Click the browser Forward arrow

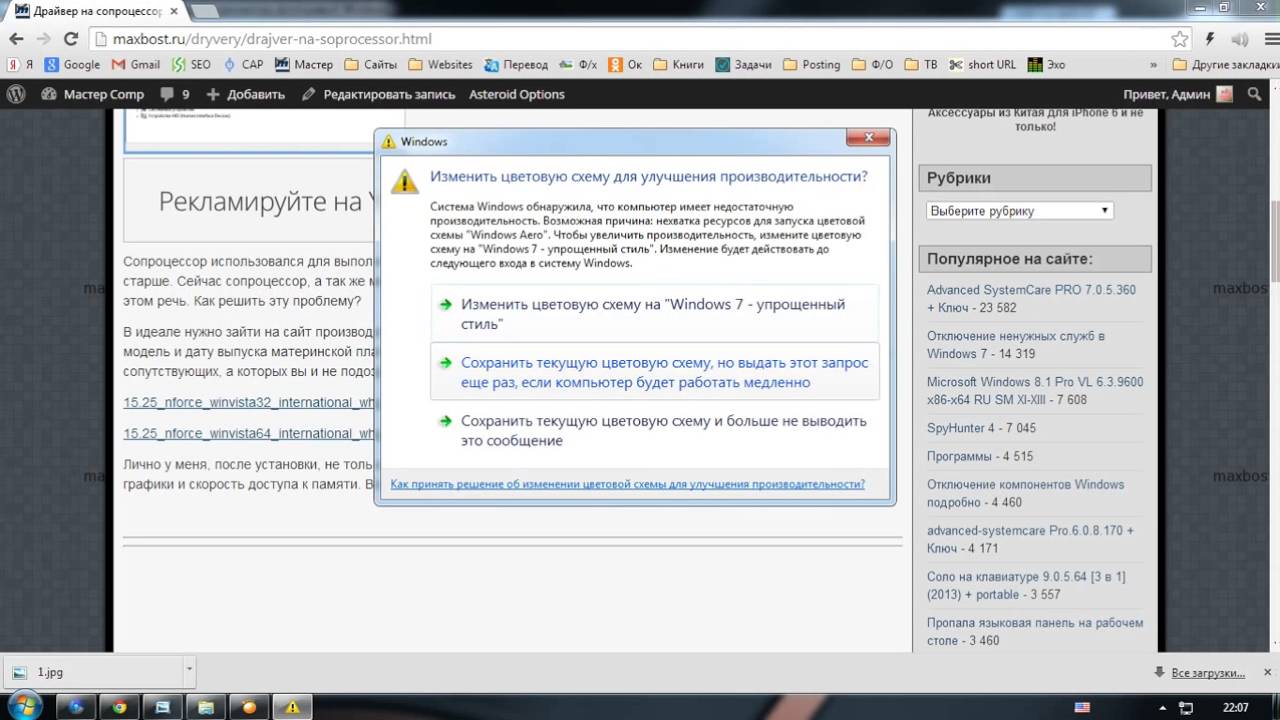43,39
